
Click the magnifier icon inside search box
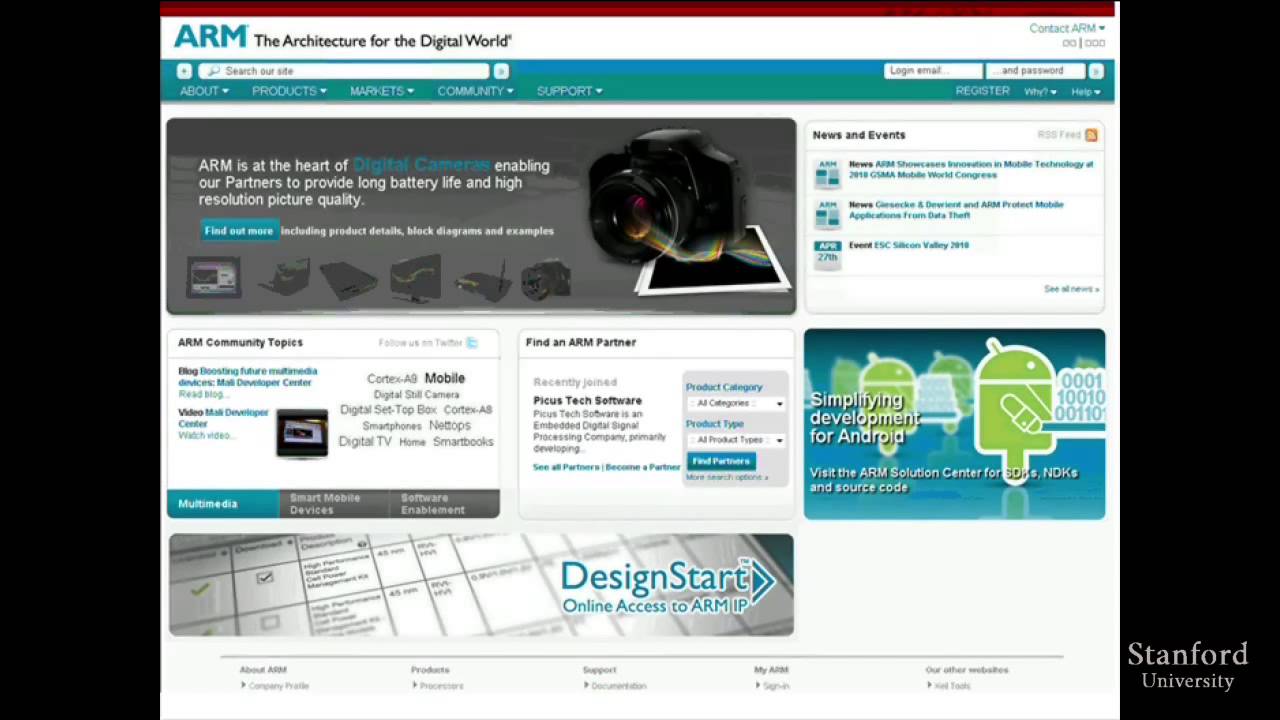[x=213, y=71]
